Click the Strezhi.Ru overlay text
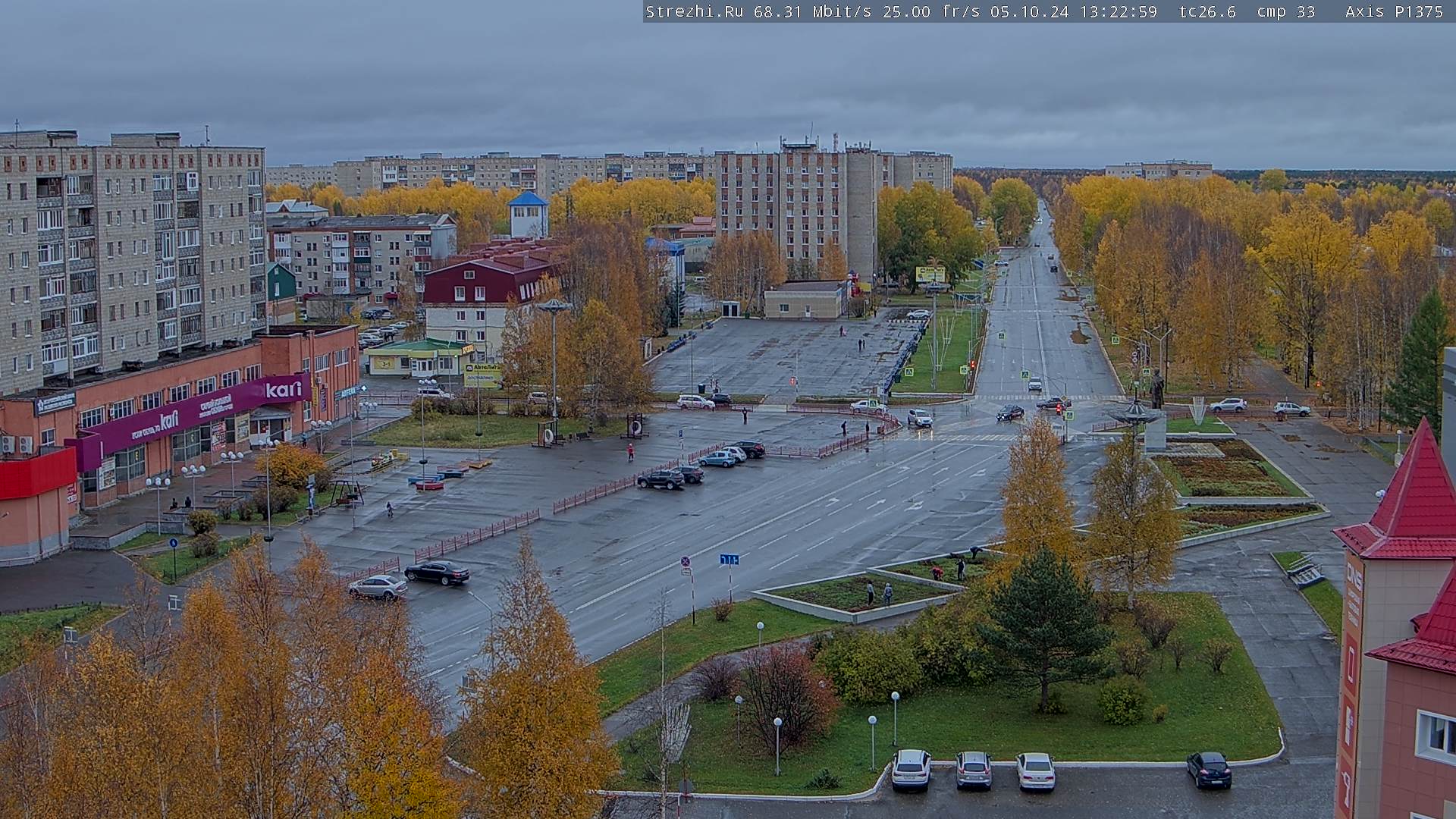The height and width of the screenshot is (819, 1456). pyautogui.click(x=694, y=11)
